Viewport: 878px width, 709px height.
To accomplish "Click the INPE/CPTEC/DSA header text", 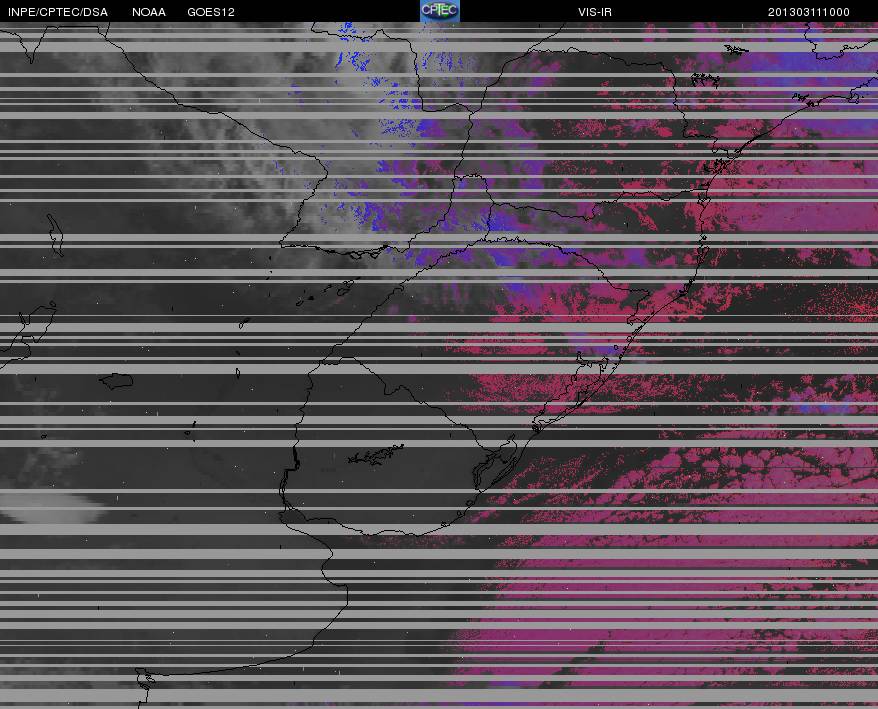I will pos(58,12).
